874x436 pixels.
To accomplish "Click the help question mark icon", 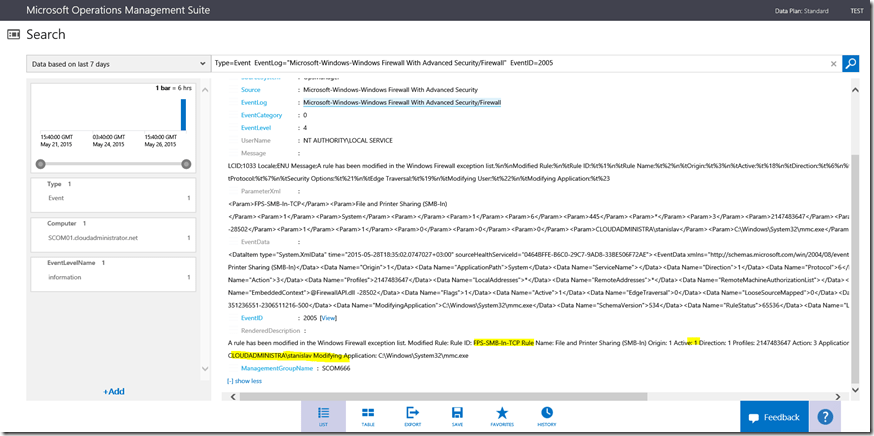I will pyautogui.click(x=825, y=417).
